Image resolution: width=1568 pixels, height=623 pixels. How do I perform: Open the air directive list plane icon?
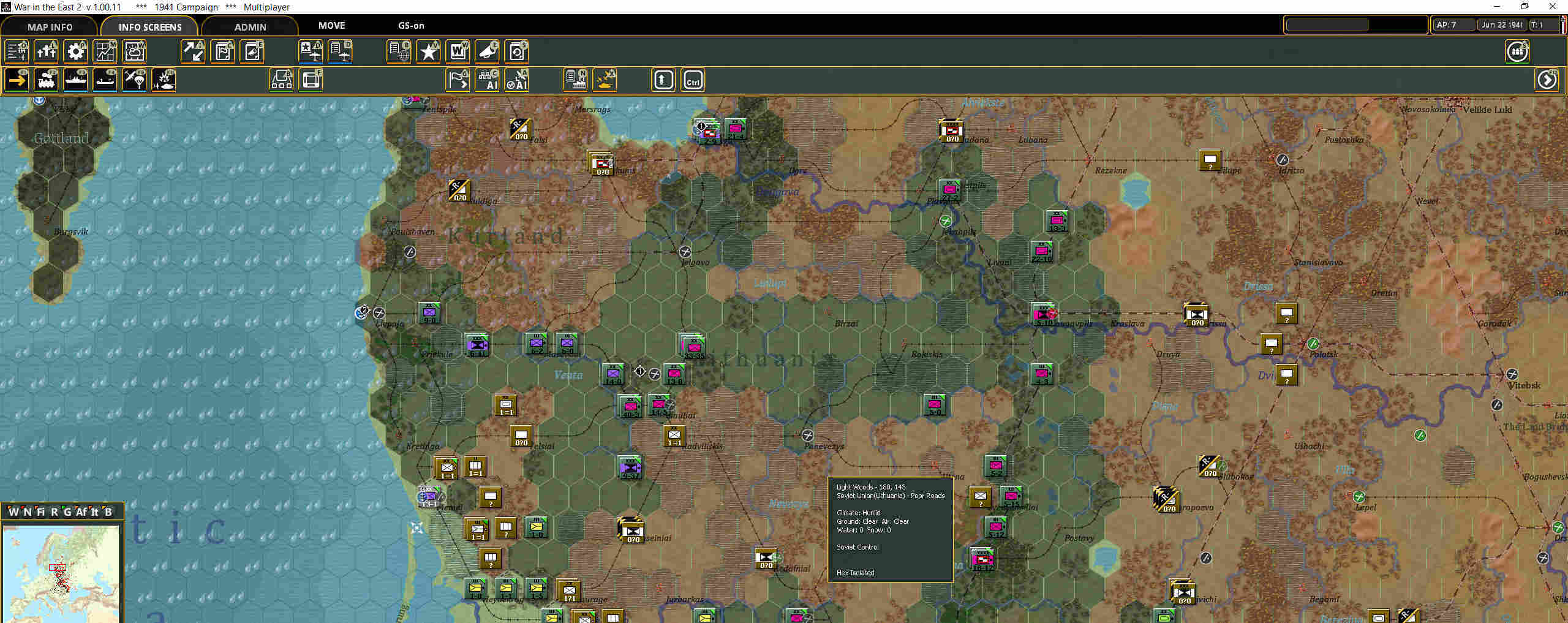(341, 51)
